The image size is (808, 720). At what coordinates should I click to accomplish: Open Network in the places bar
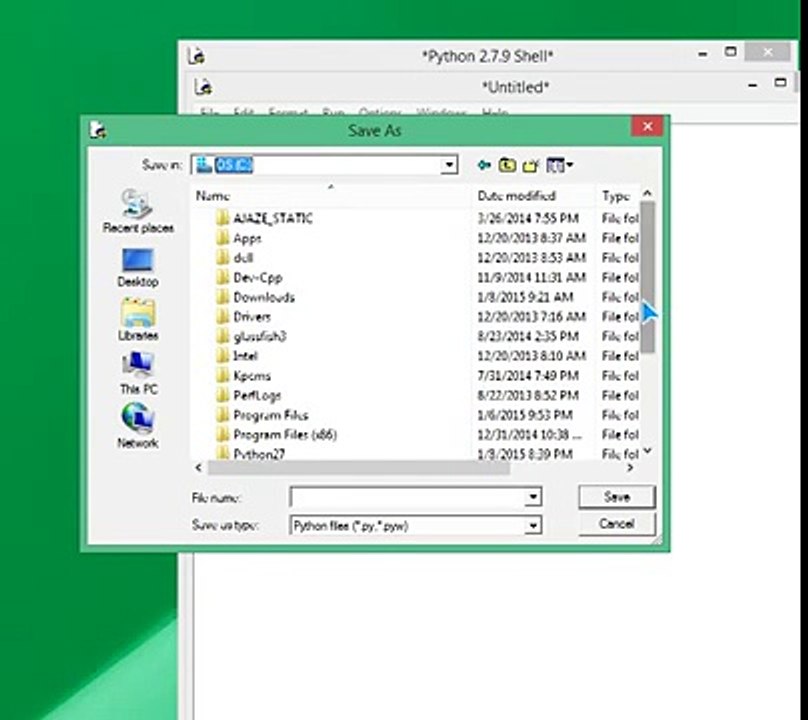pyautogui.click(x=138, y=426)
